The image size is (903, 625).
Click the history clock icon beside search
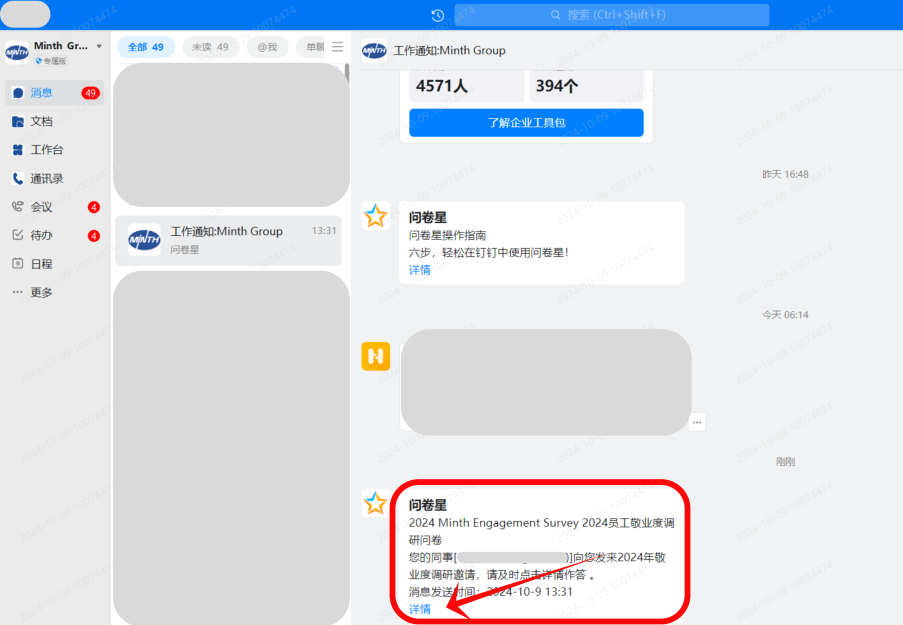(438, 15)
